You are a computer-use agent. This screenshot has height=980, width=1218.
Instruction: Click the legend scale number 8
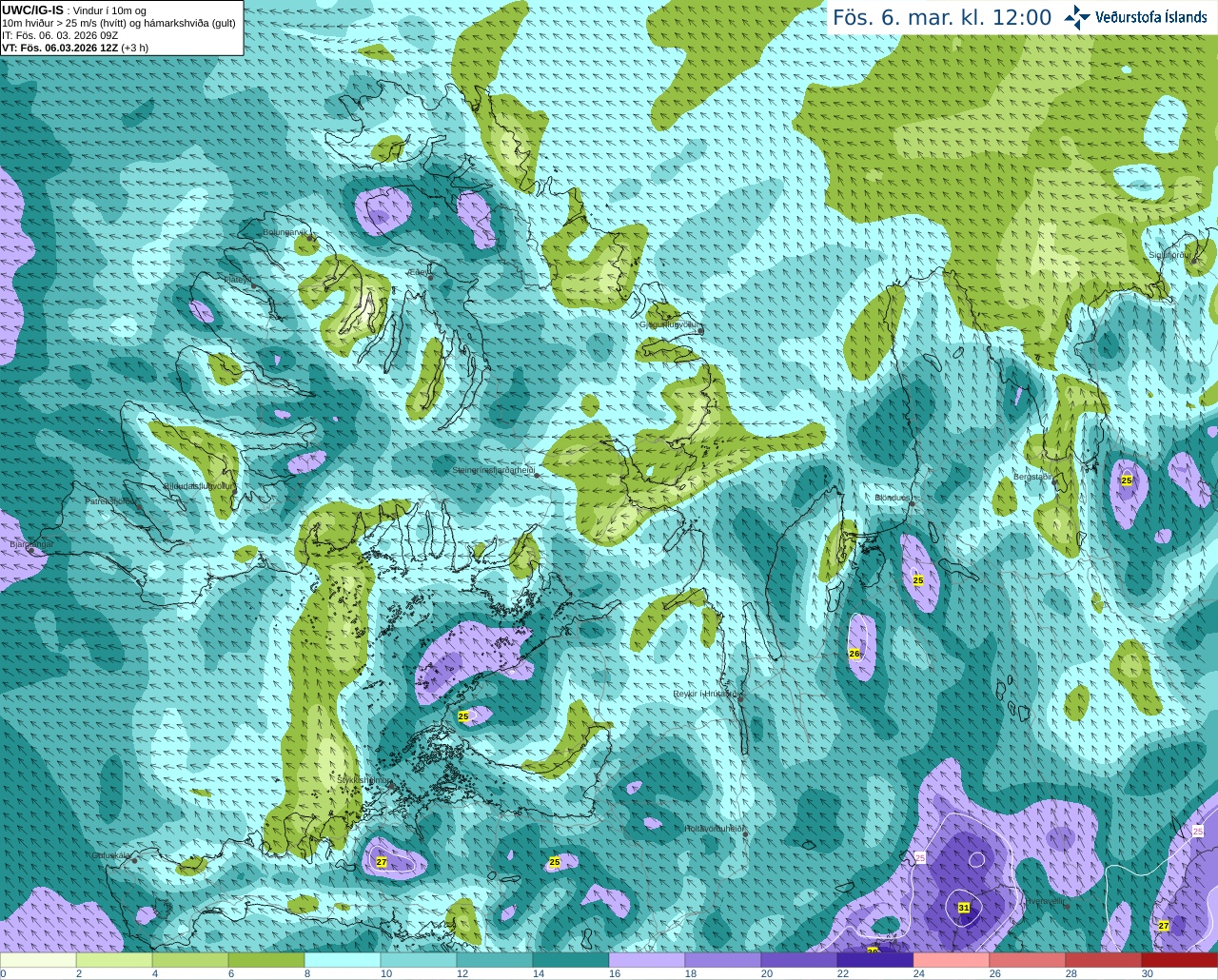(x=307, y=973)
